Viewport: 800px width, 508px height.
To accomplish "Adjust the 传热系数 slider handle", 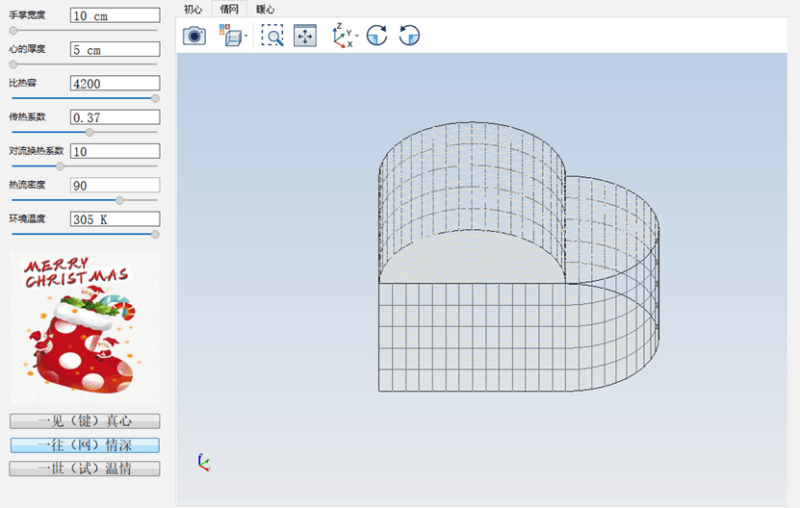I will (89, 132).
